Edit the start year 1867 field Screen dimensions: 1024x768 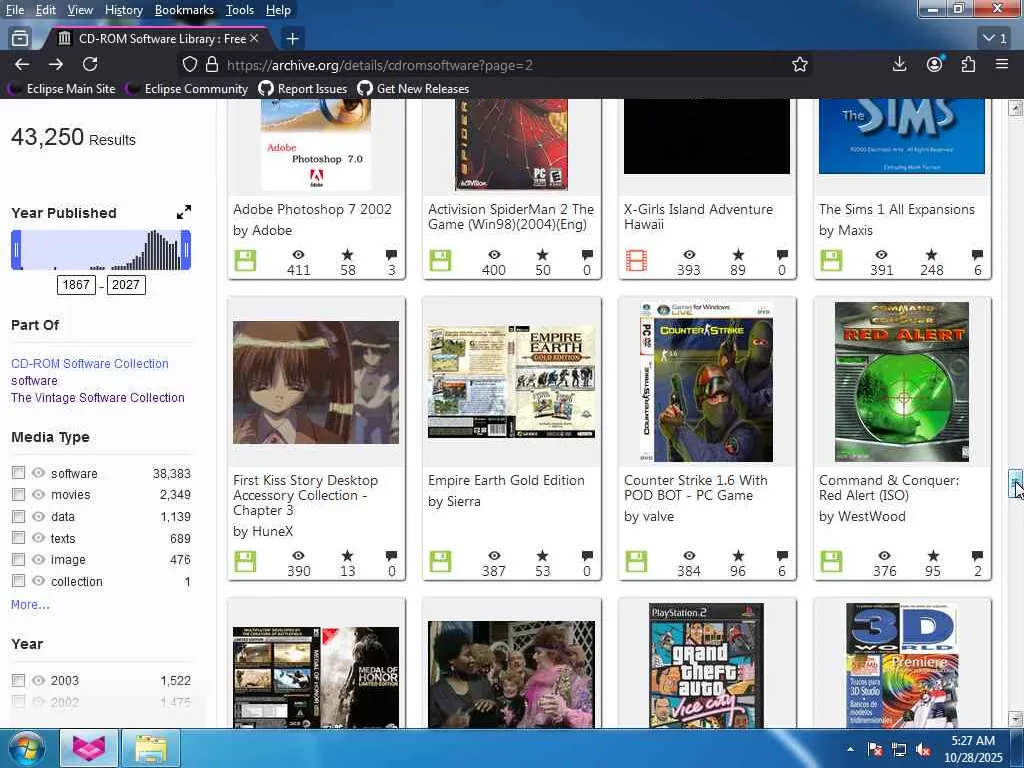[x=76, y=285]
